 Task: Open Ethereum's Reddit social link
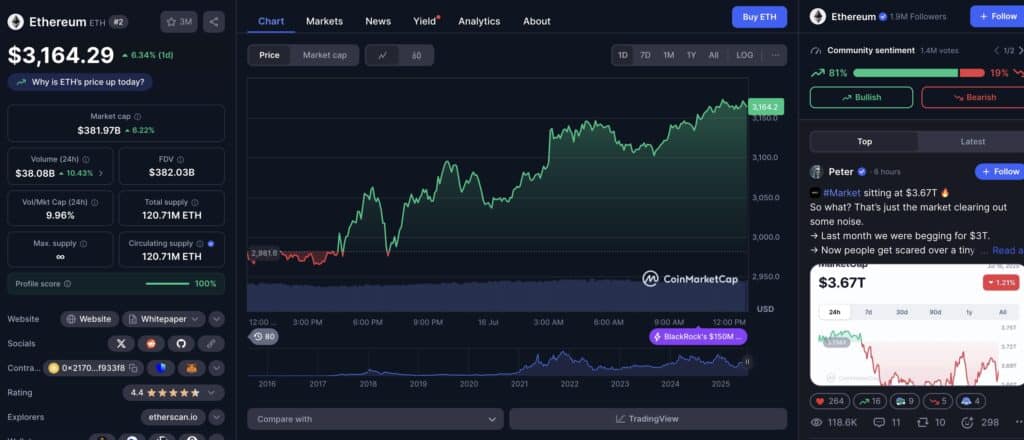151,343
